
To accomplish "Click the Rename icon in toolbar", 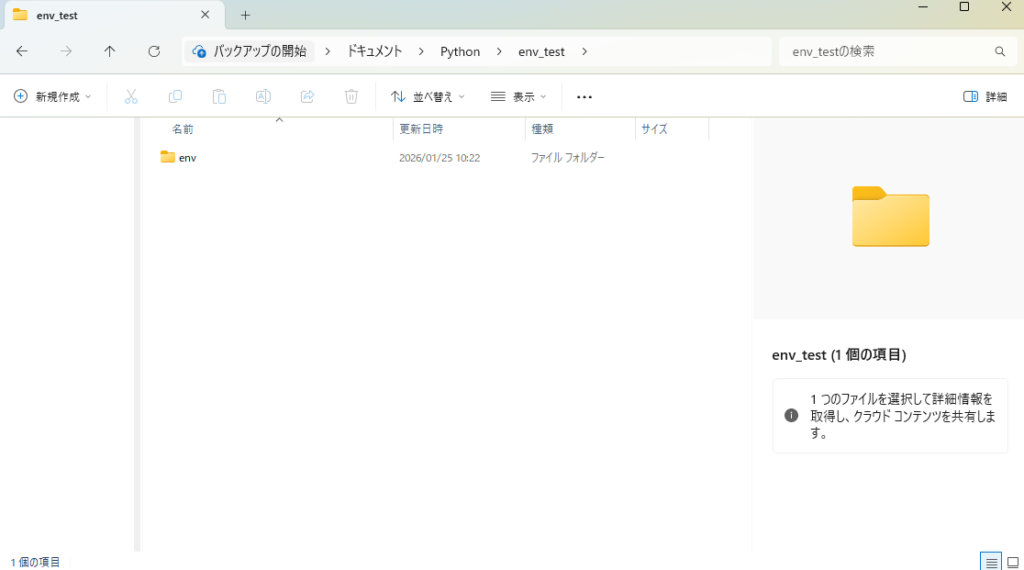I will [263, 97].
